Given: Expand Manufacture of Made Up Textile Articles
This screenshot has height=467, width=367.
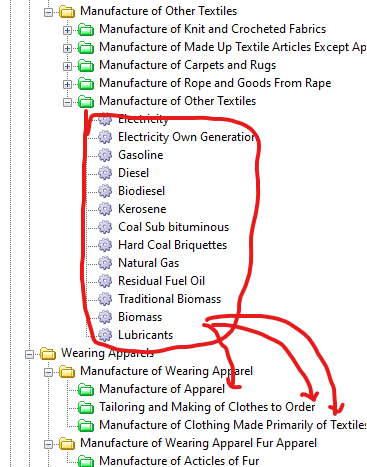Looking at the screenshot, I should tap(67, 48).
